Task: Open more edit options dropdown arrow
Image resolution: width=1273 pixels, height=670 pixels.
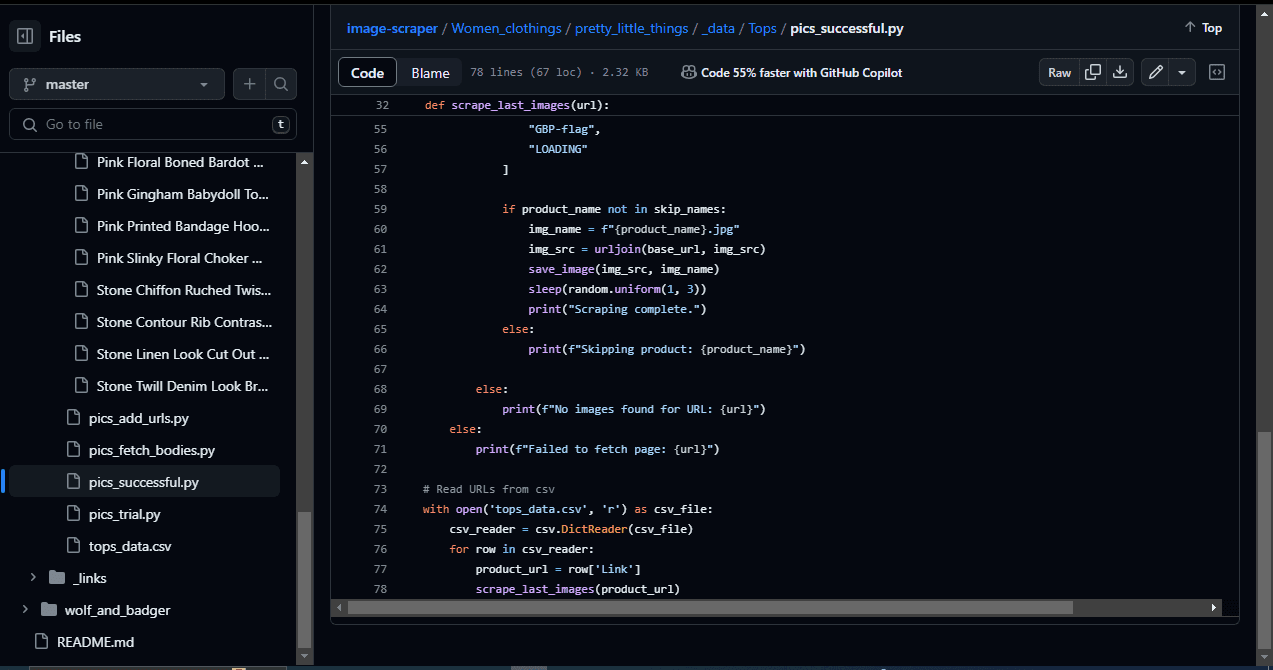Action: [x=1182, y=72]
